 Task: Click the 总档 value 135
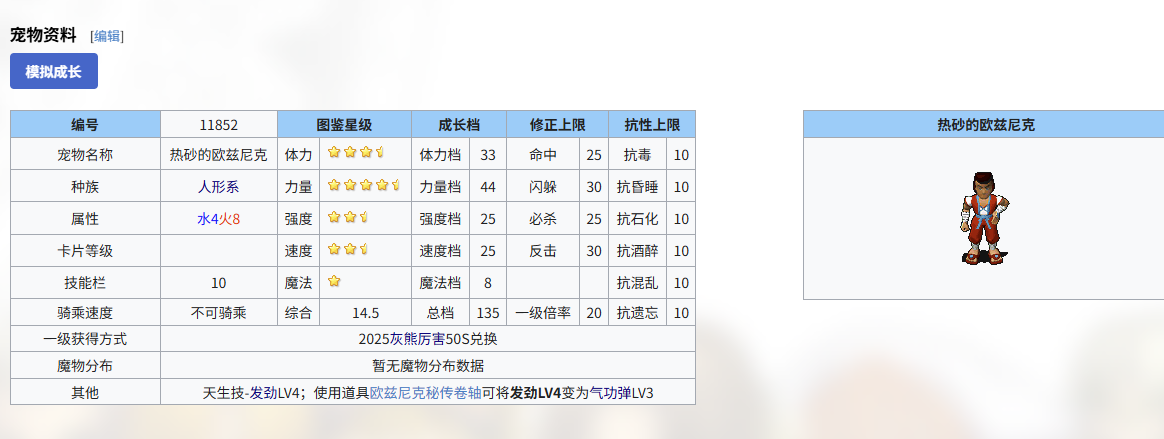click(x=488, y=313)
